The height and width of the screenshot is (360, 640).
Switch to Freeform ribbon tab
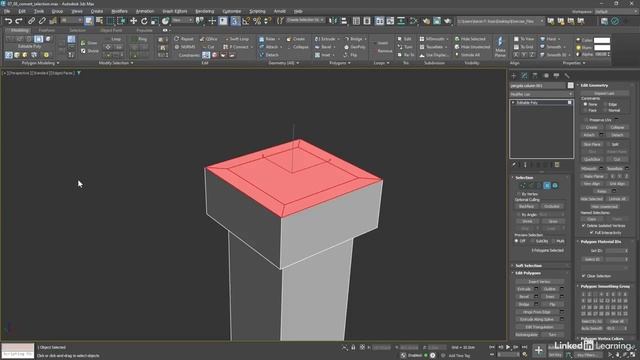point(46,30)
